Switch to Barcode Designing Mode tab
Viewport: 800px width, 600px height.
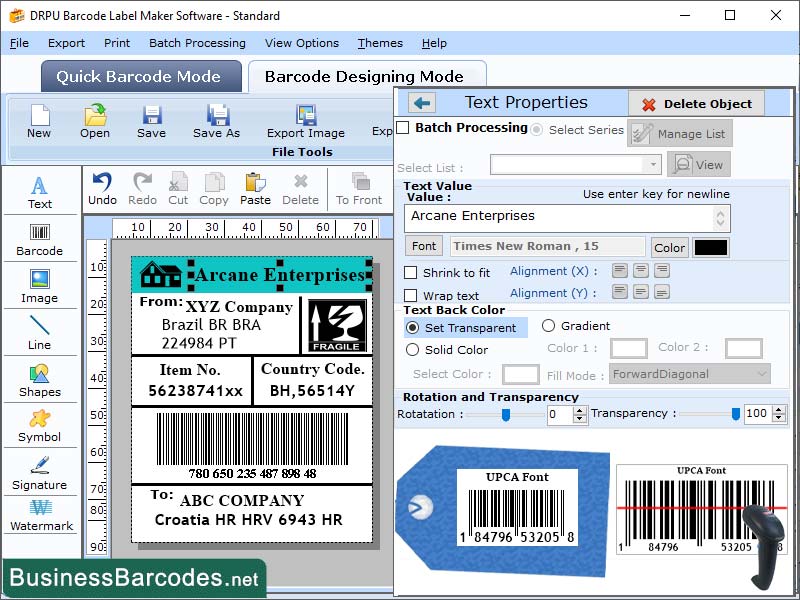tap(367, 77)
